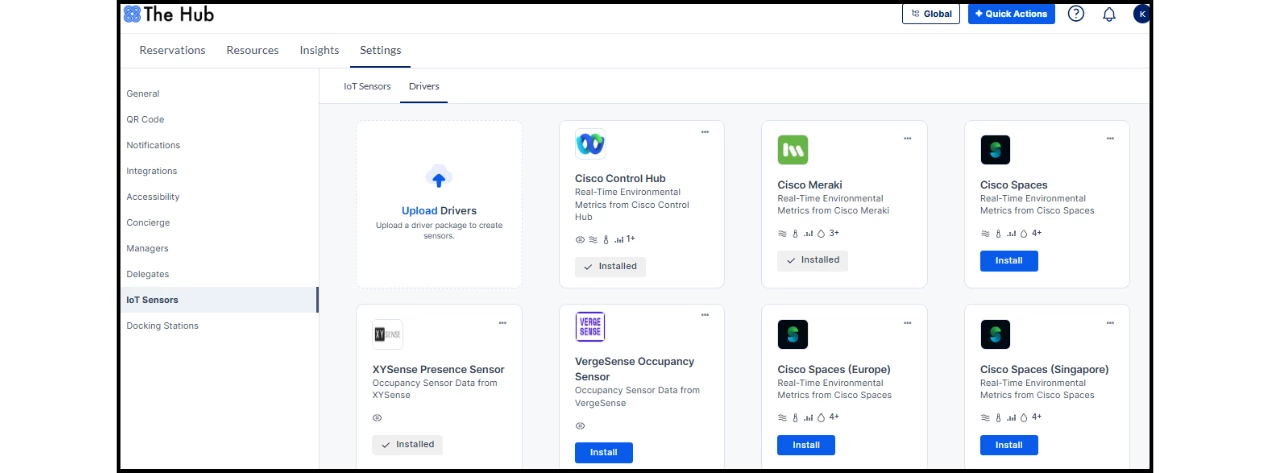1270x473 pixels.
Task: Click the 4+ metrics count on Cisco Spaces card
Action: click(x=1037, y=233)
